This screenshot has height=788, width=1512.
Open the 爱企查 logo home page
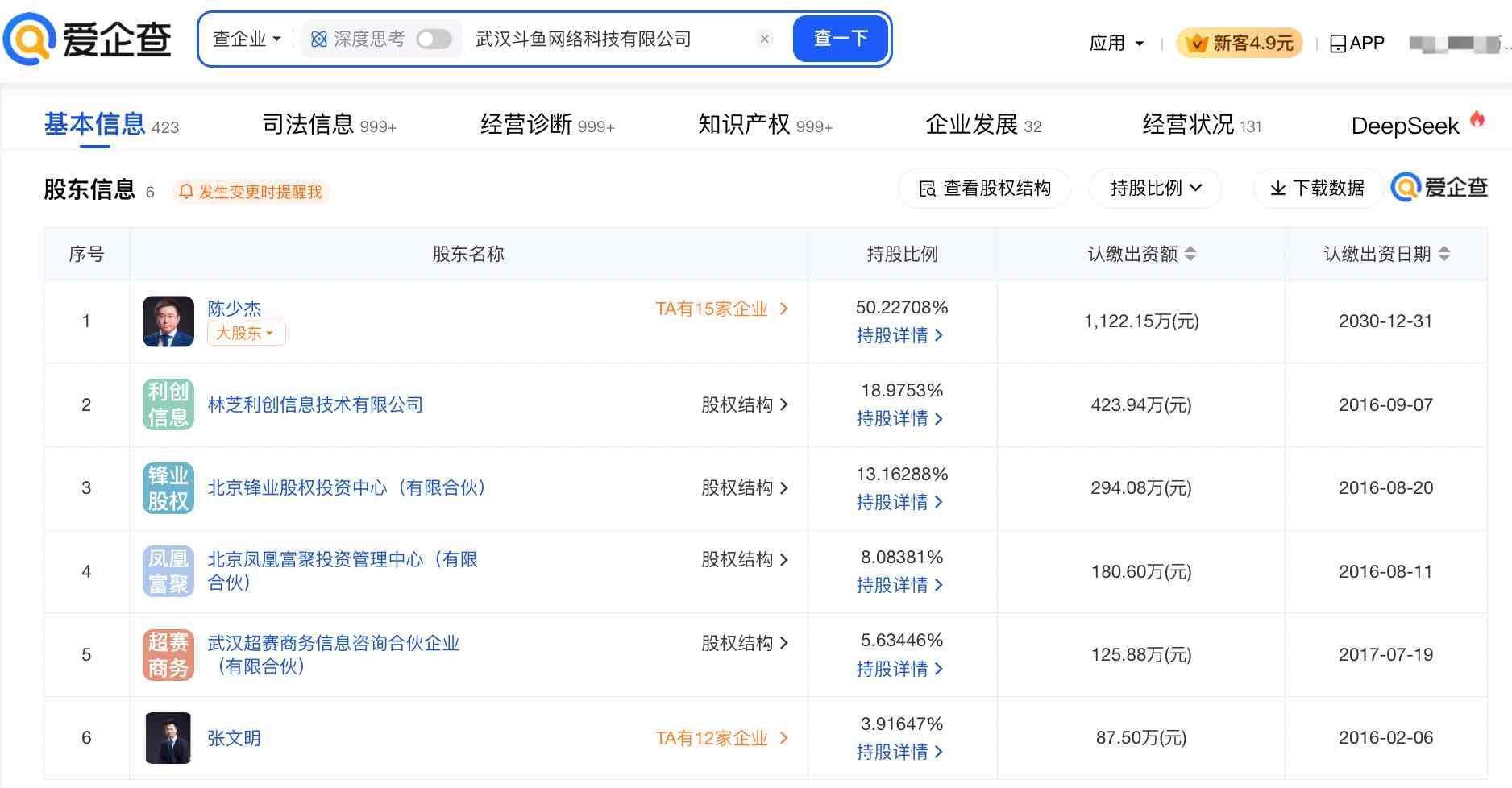(87, 39)
